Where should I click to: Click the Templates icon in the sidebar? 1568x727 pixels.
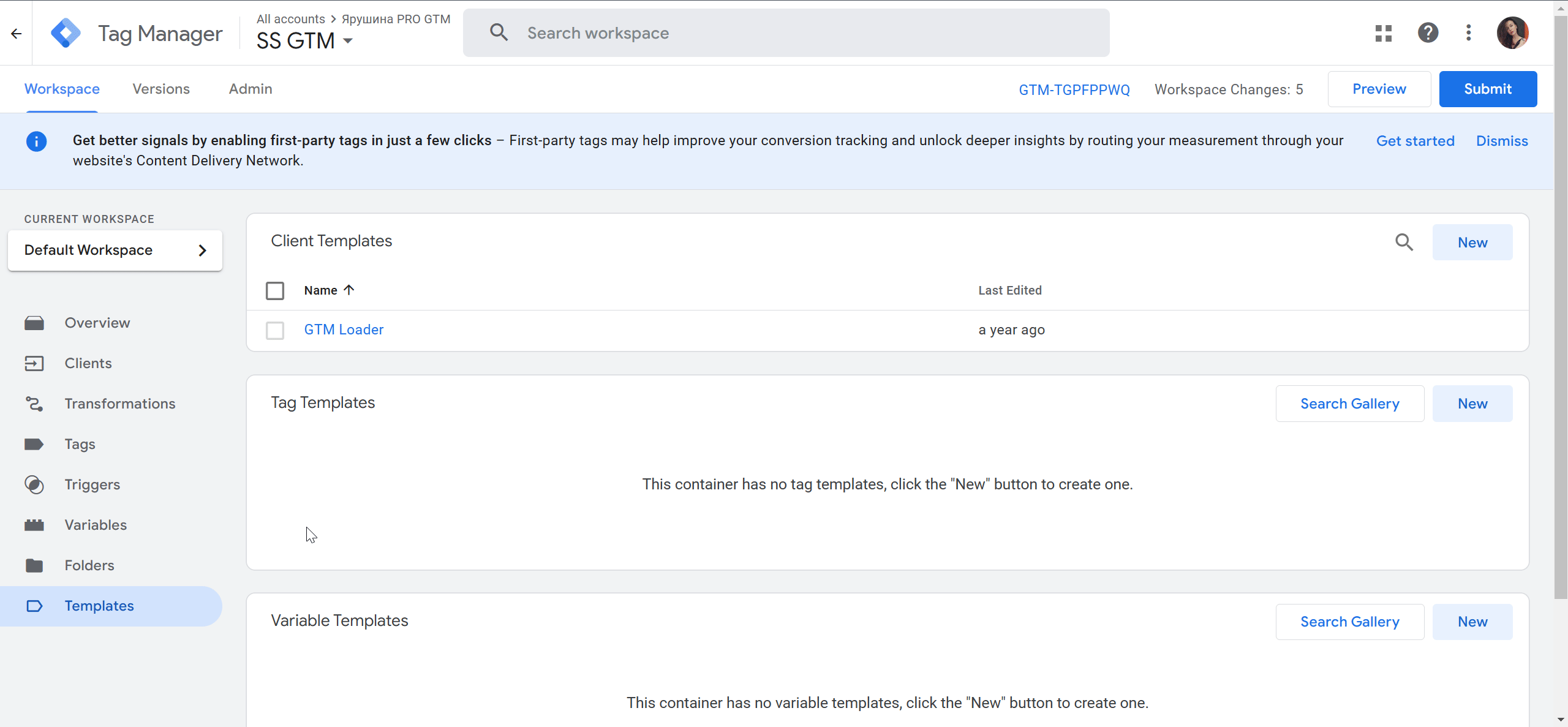click(x=34, y=606)
